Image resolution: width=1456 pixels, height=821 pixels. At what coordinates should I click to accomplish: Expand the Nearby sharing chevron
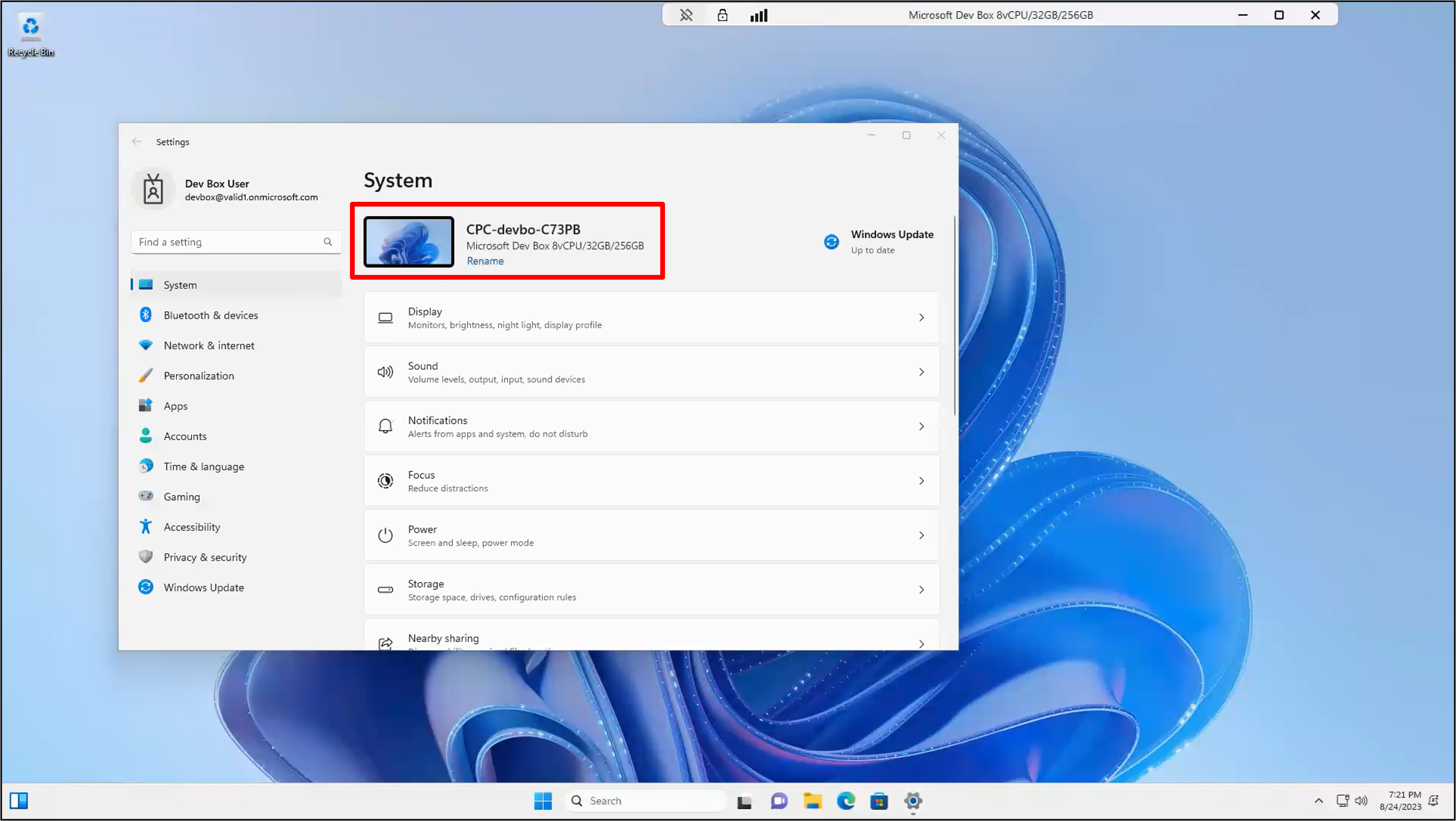tap(921, 644)
